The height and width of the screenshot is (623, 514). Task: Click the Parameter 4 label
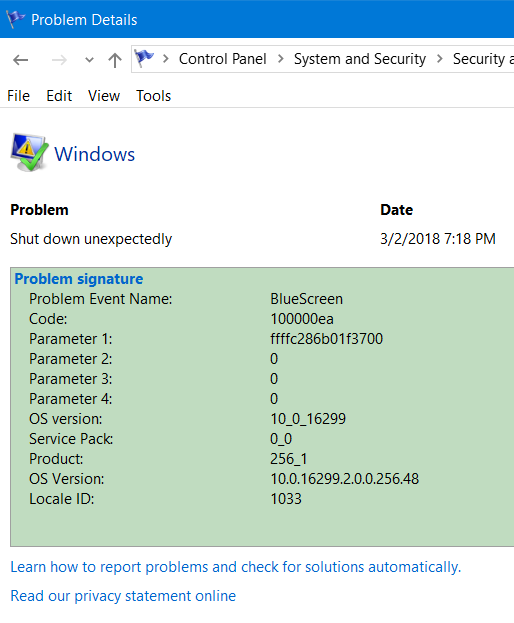click(71, 399)
